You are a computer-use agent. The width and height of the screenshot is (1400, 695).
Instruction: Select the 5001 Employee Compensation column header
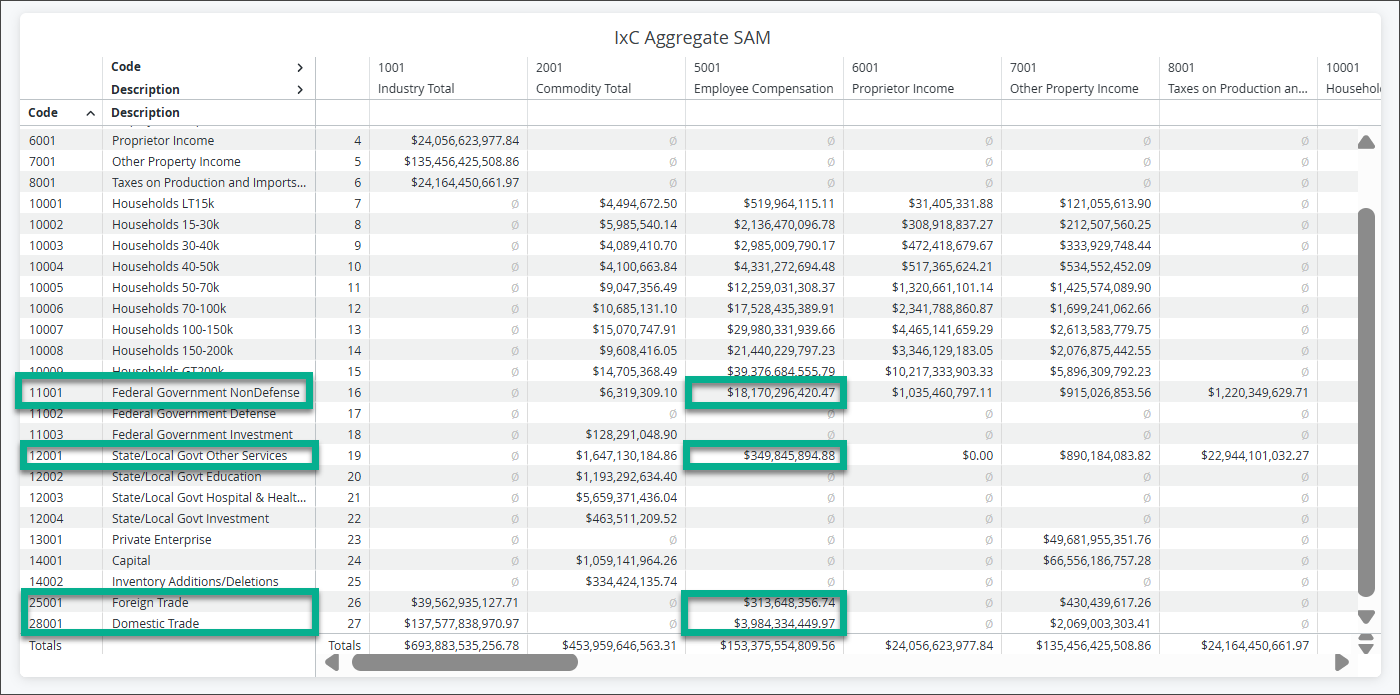pyautogui.click(x=764, y=78)
